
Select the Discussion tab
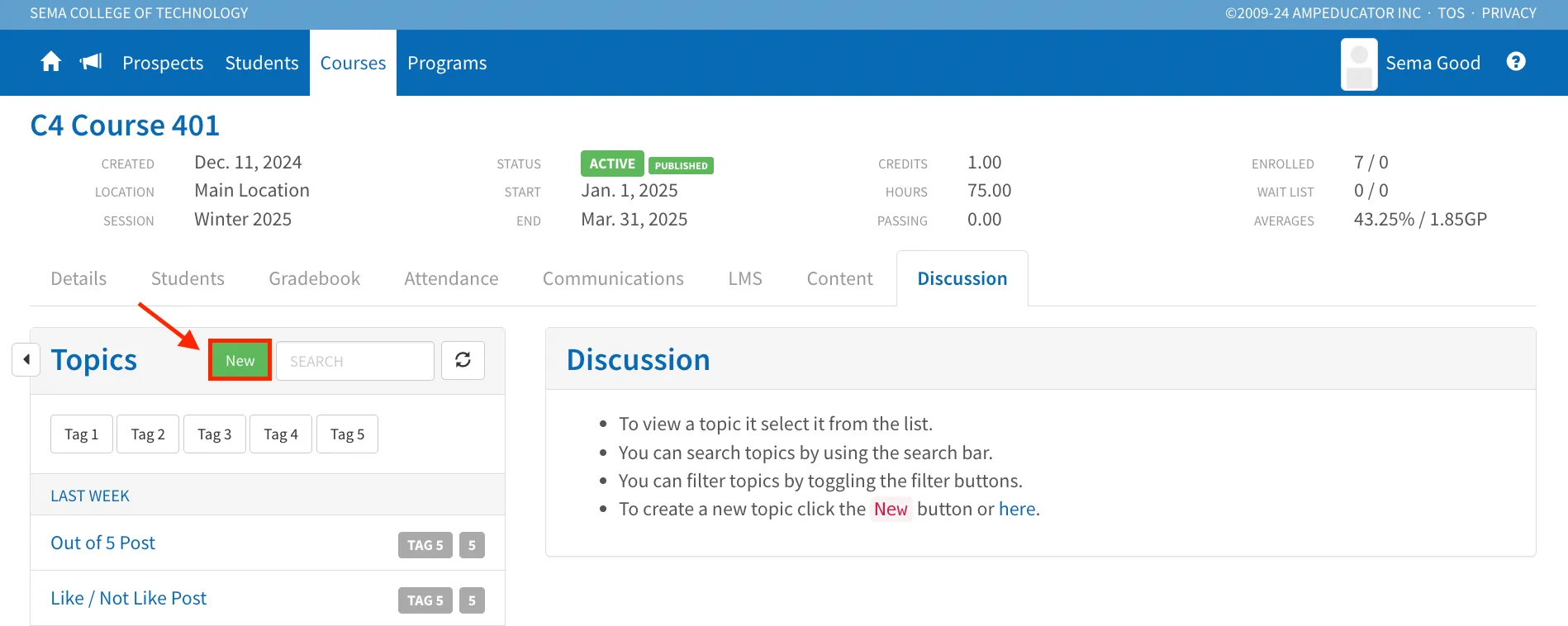click(x=962, y=278)
